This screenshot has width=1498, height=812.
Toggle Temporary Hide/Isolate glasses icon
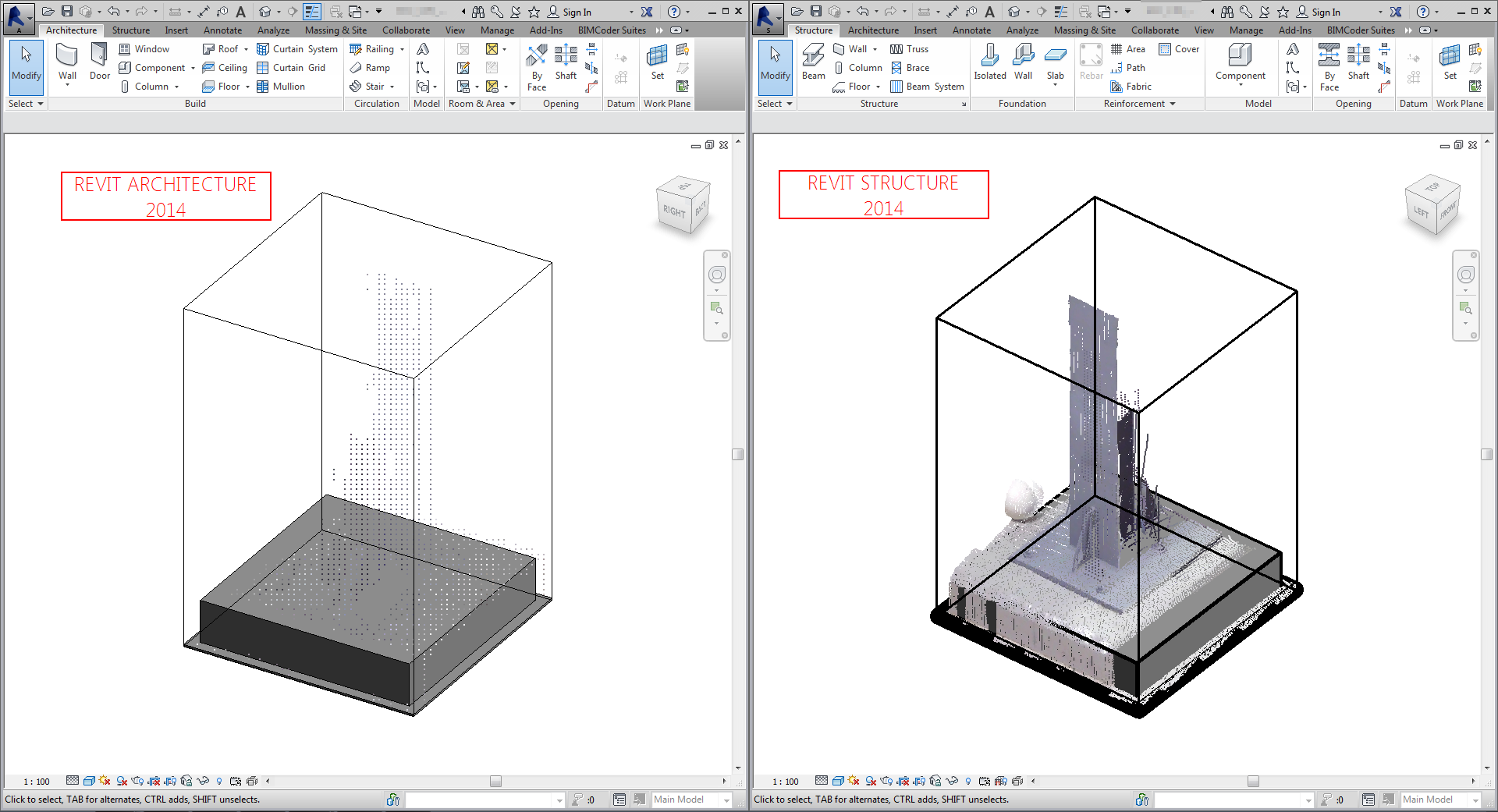(x=203, y=781)
